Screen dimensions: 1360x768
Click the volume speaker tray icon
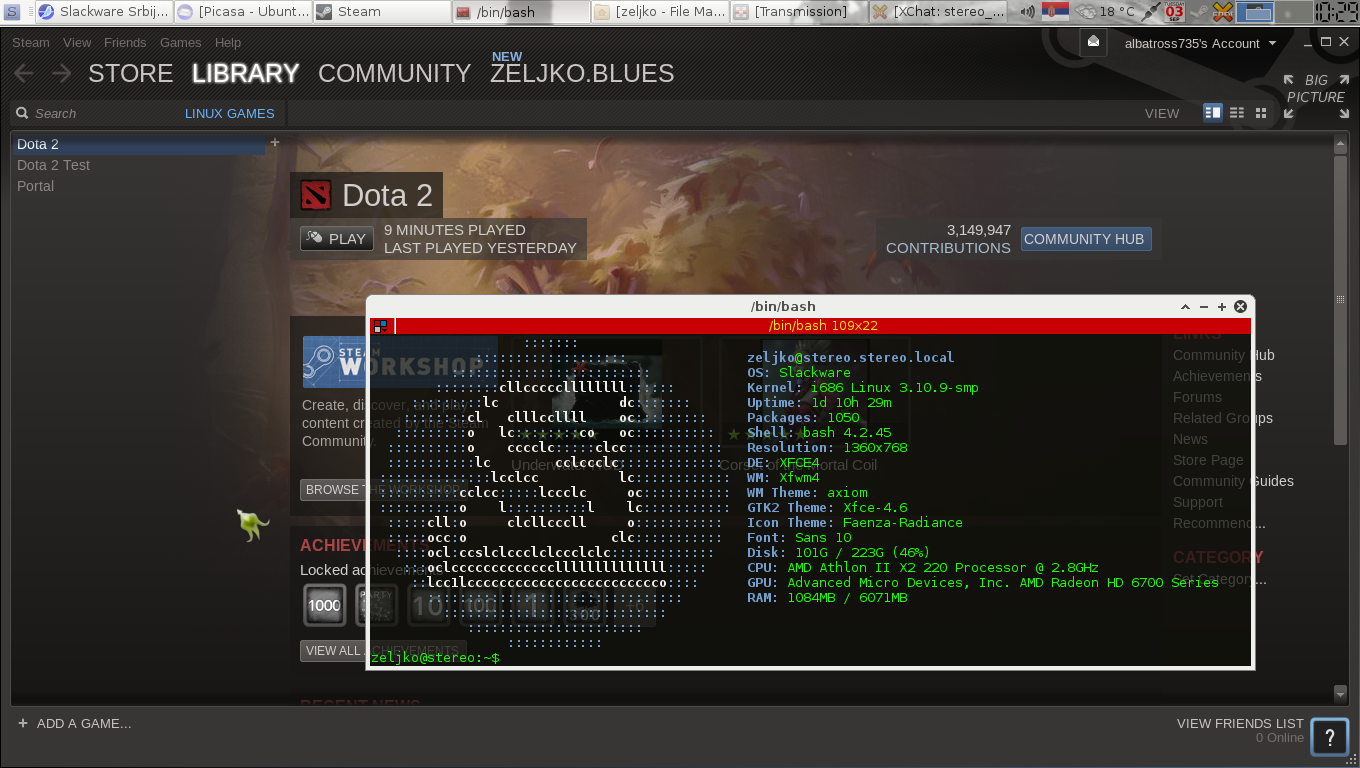1026,12
